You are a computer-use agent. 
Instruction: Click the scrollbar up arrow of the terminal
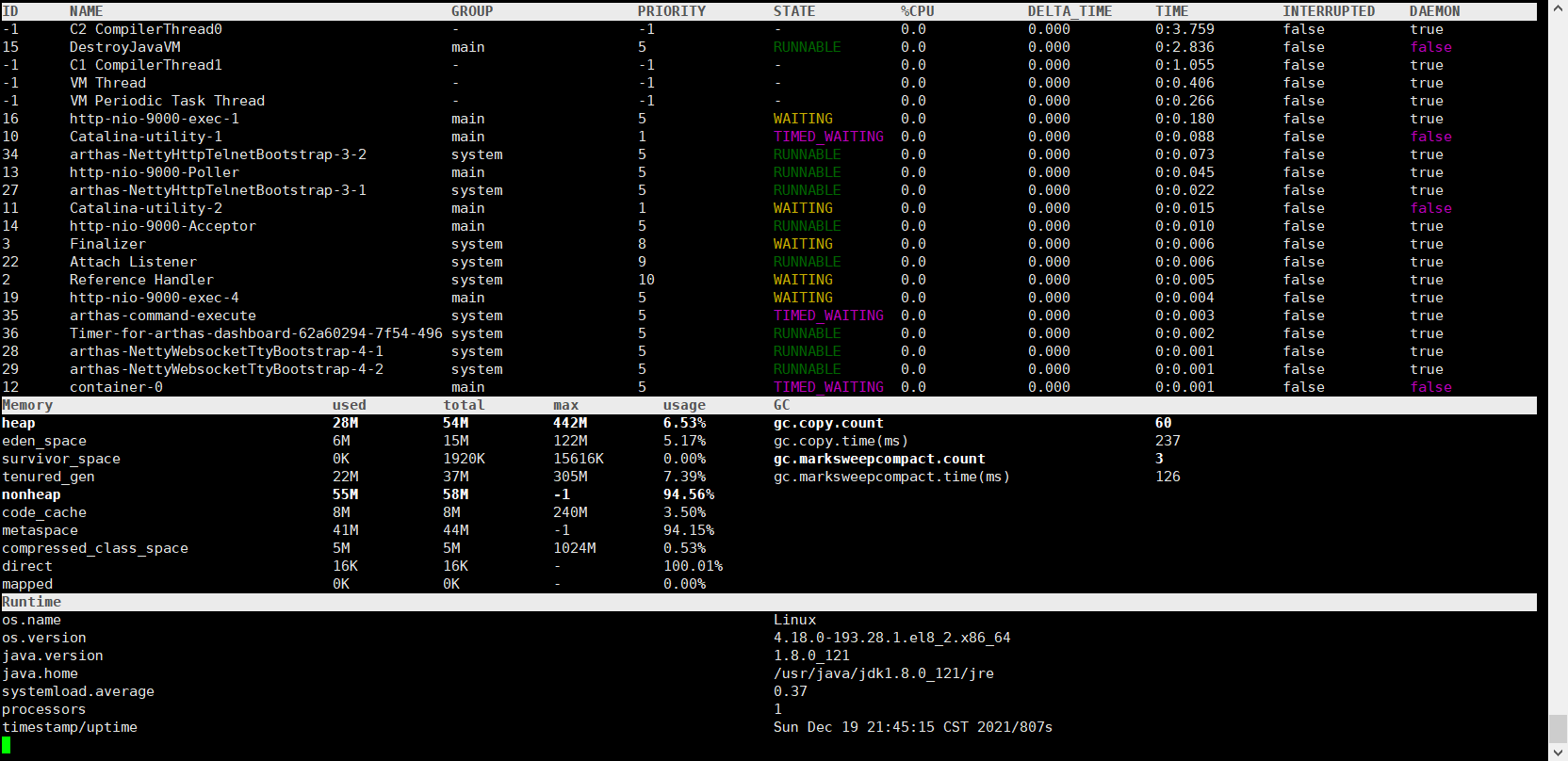1558,8
